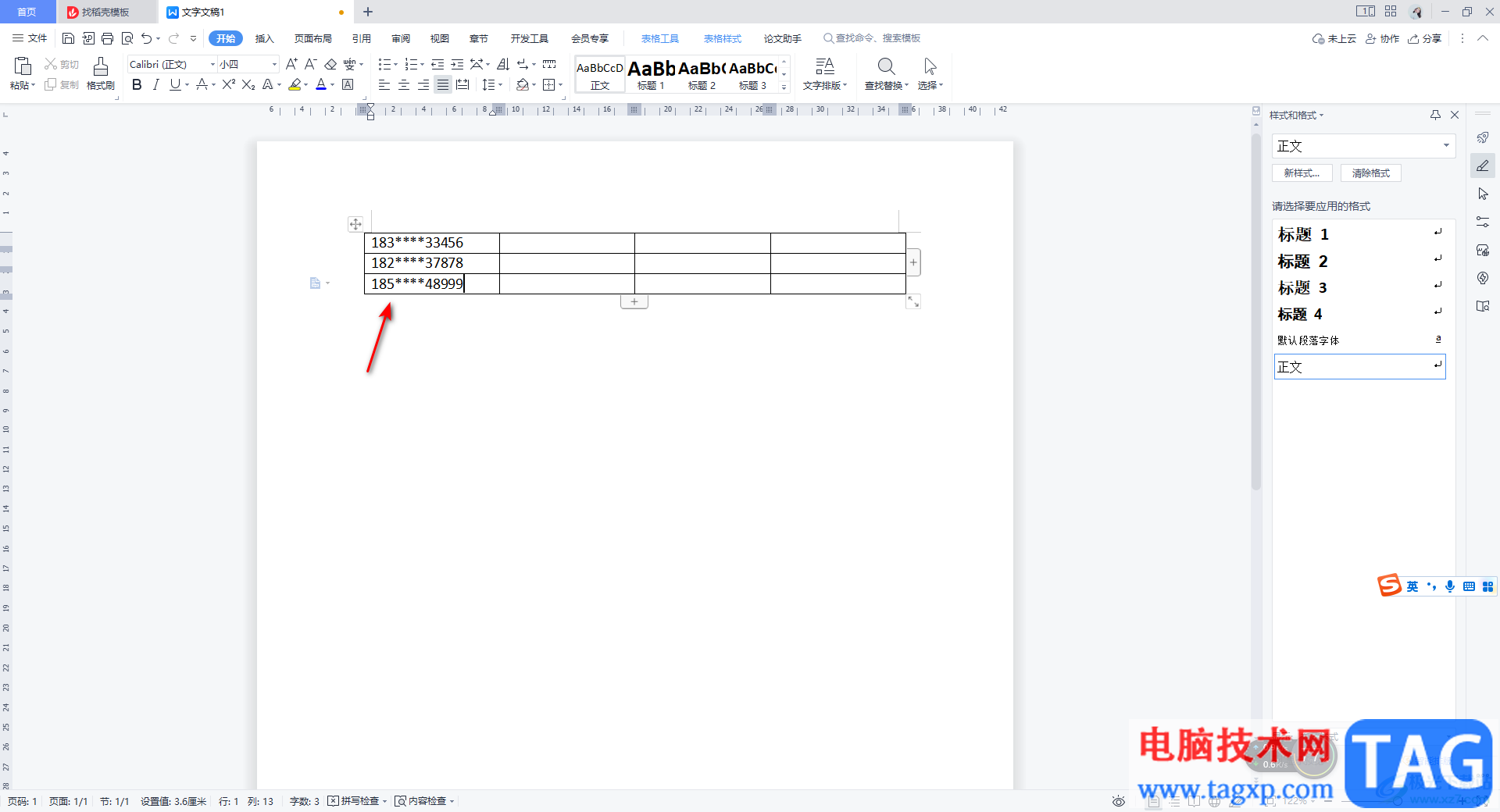Viewport: 1500px width, 812px height.
Task: Open the current style 正文 combo box
Action: point(1363,146)
